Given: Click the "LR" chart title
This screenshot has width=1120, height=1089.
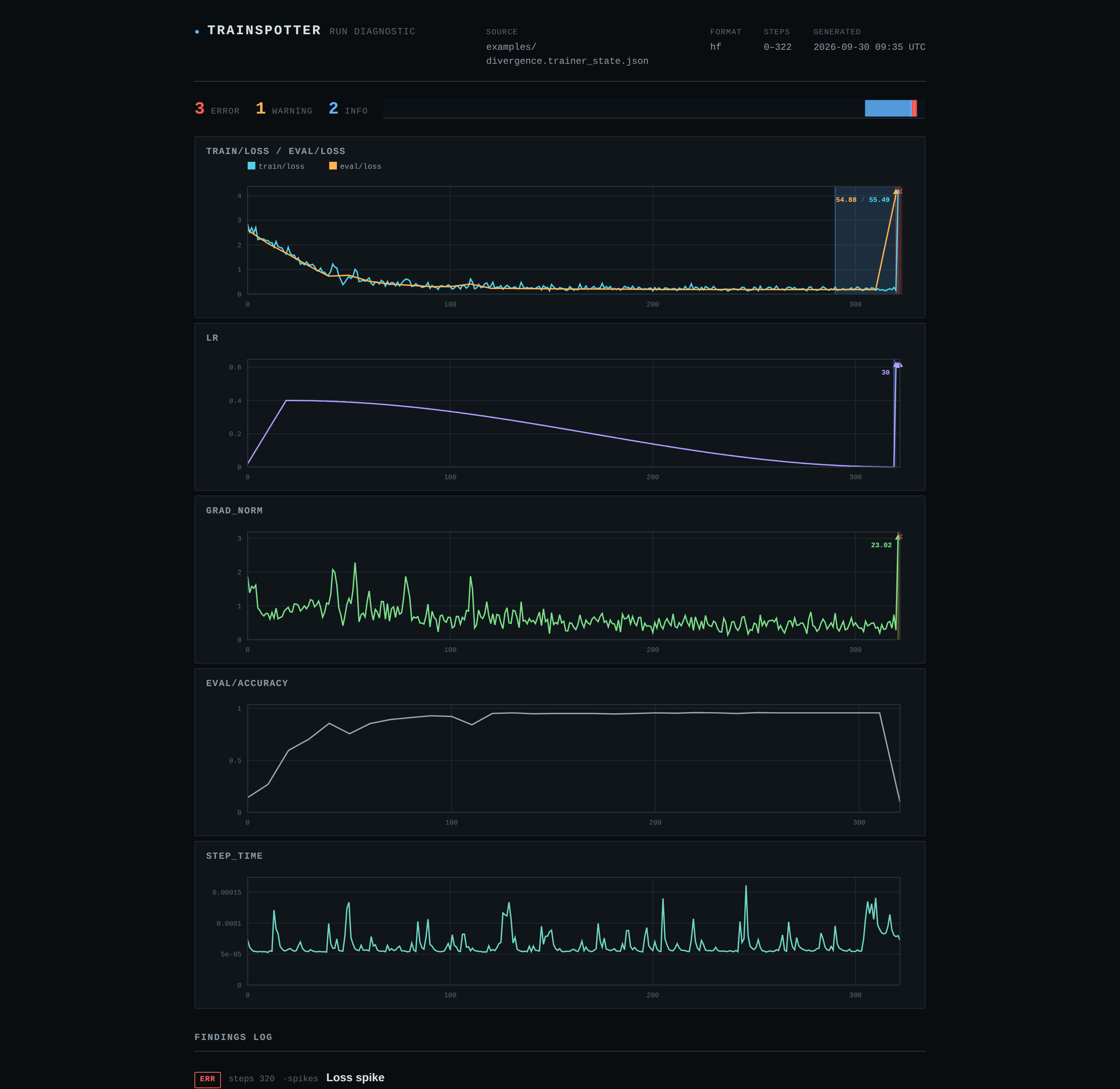Looking at the screenshot, I should point(212,338).
